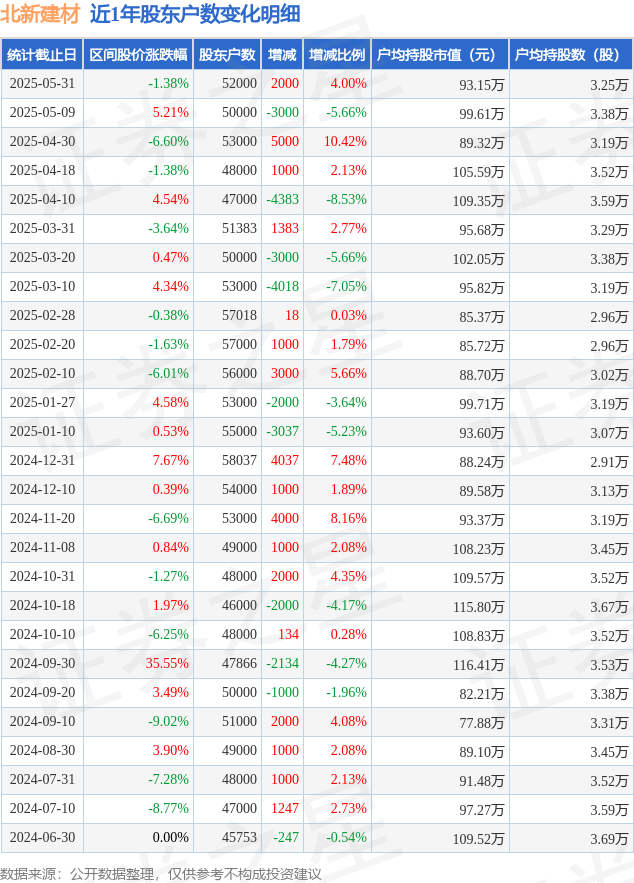
Task: Click the 股东户数 column header
Action: click(x=227, y=55)
